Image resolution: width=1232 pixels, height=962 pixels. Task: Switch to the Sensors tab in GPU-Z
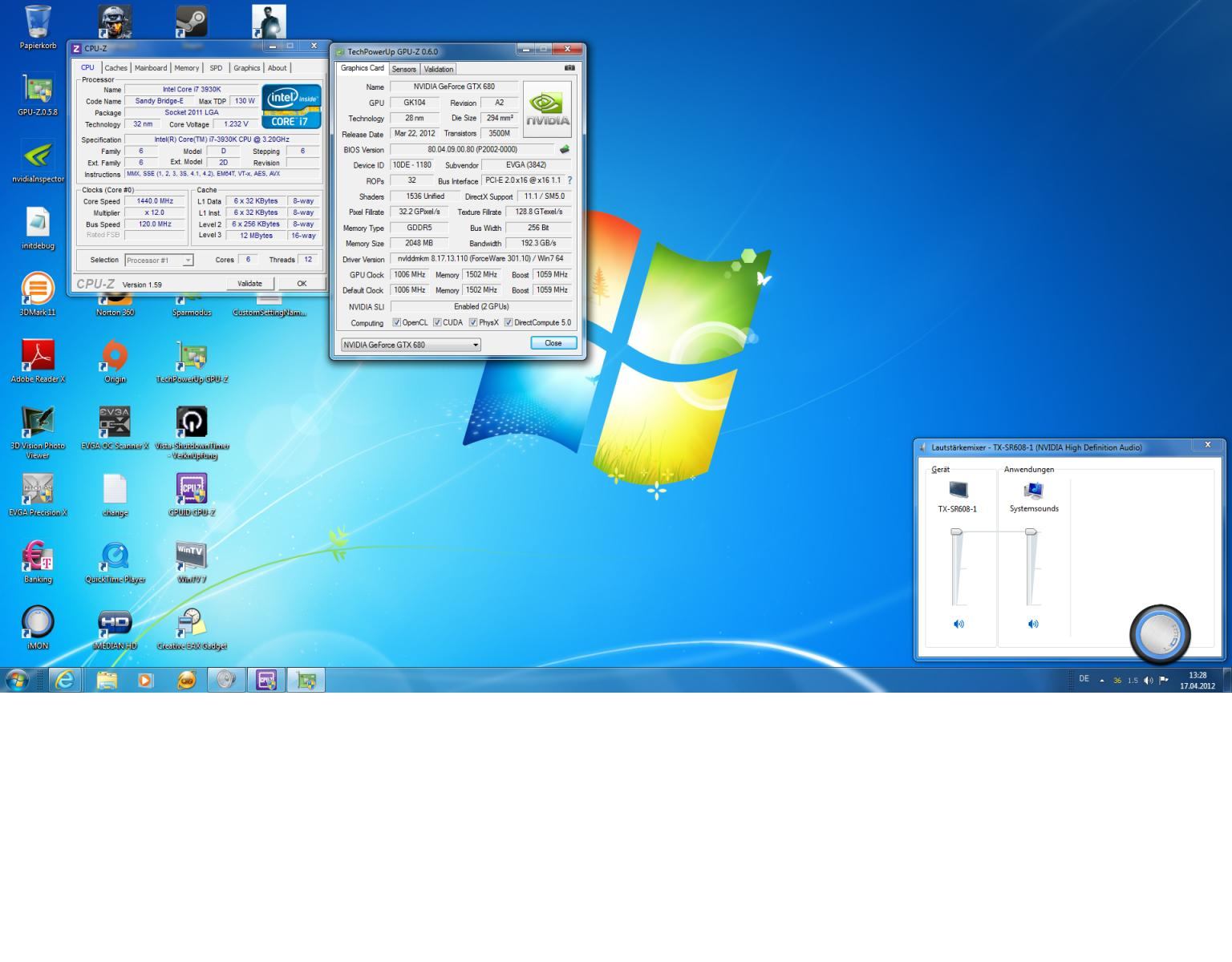tap(403, 69)
